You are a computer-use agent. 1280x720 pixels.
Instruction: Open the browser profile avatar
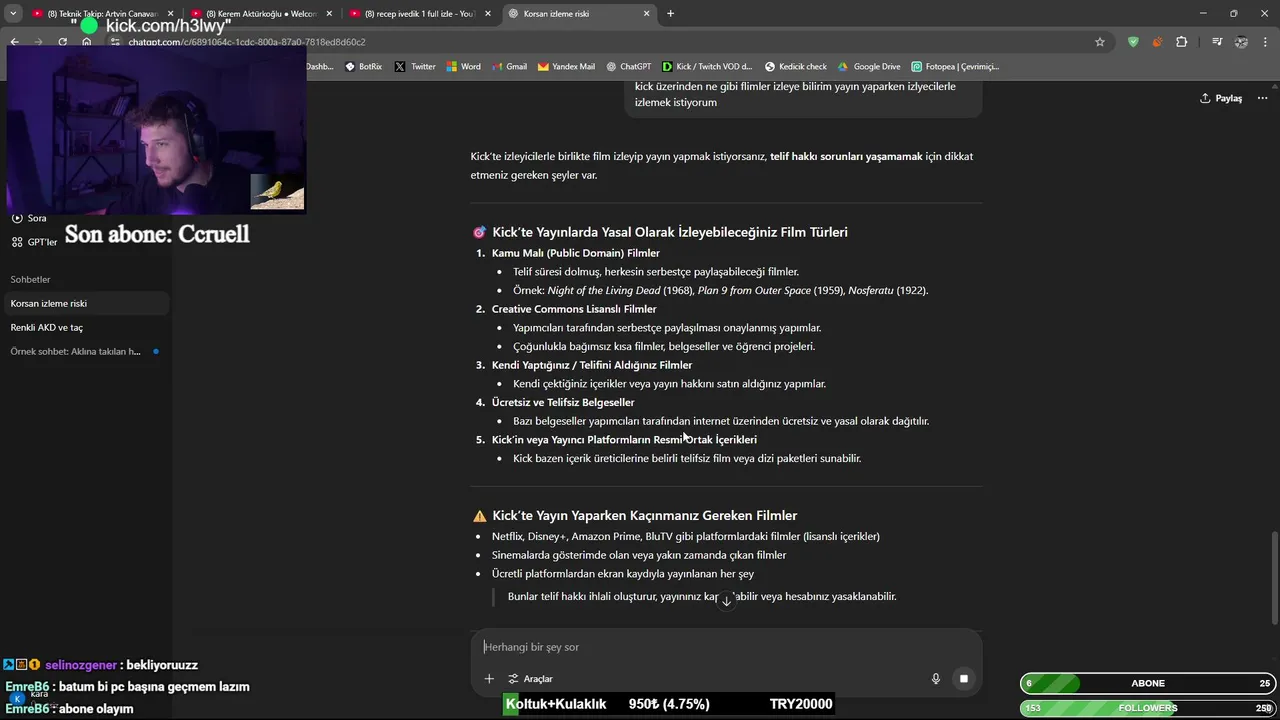[1241, 42]
